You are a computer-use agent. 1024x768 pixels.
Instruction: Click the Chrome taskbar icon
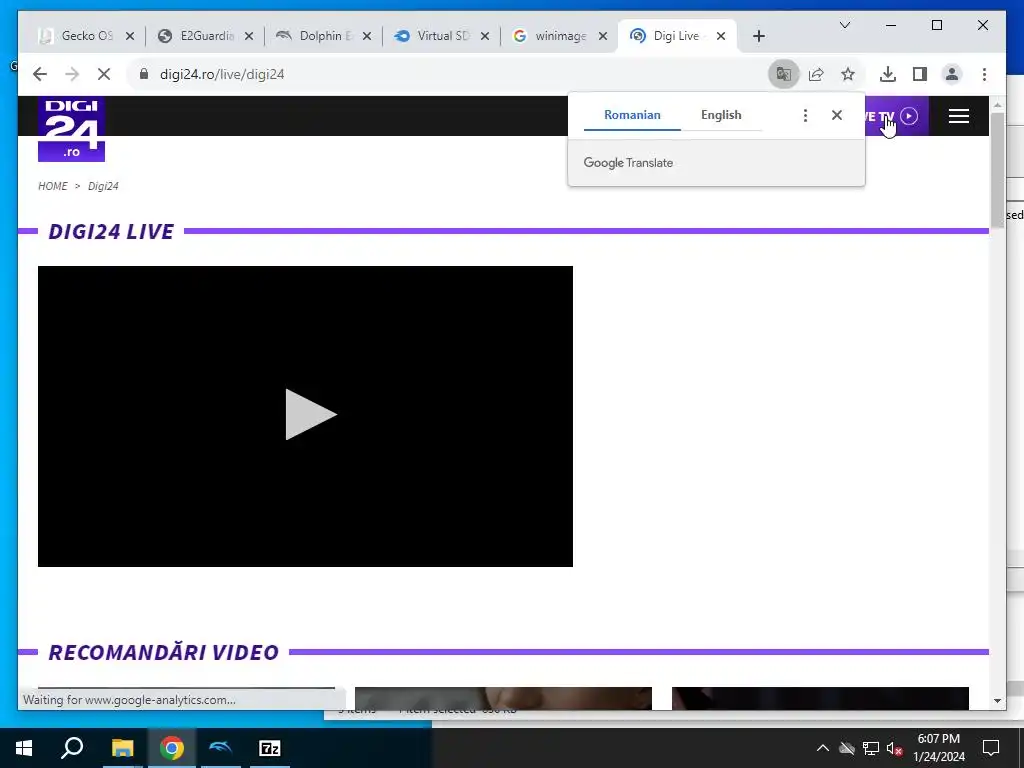(x=172, y=748)
